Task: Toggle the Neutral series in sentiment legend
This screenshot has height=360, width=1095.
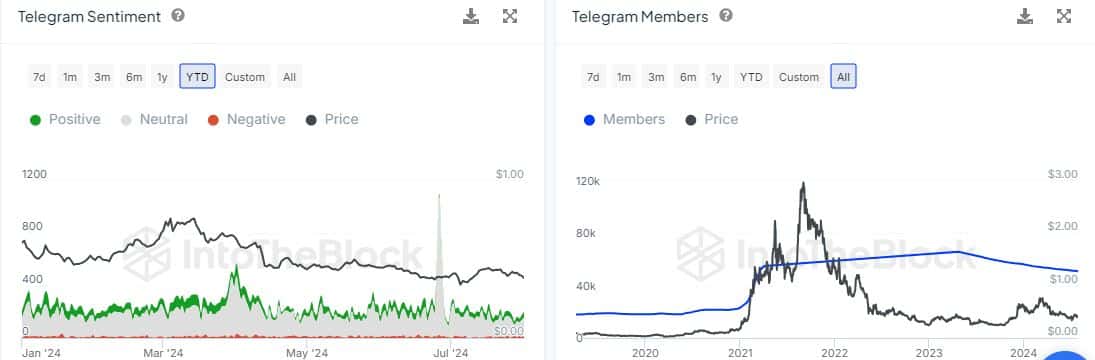Action: [154, 119]
